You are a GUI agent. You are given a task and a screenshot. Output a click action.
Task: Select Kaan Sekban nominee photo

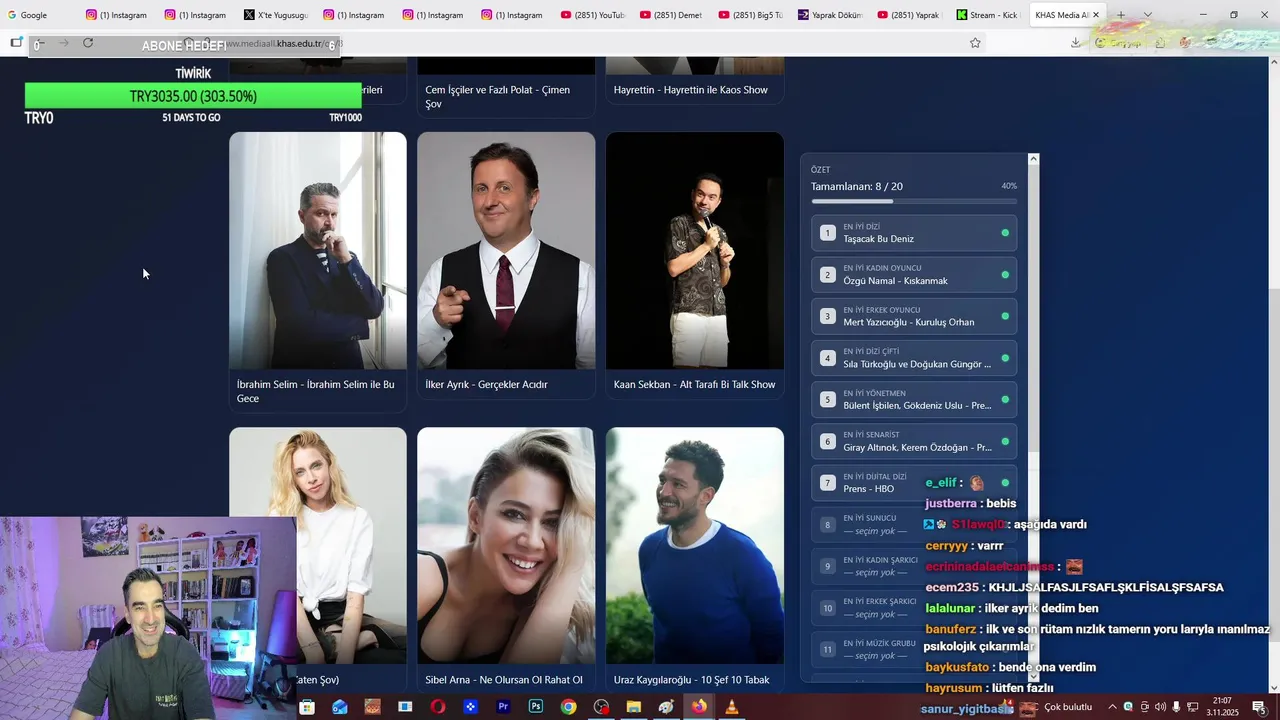[x=695, y=250]
